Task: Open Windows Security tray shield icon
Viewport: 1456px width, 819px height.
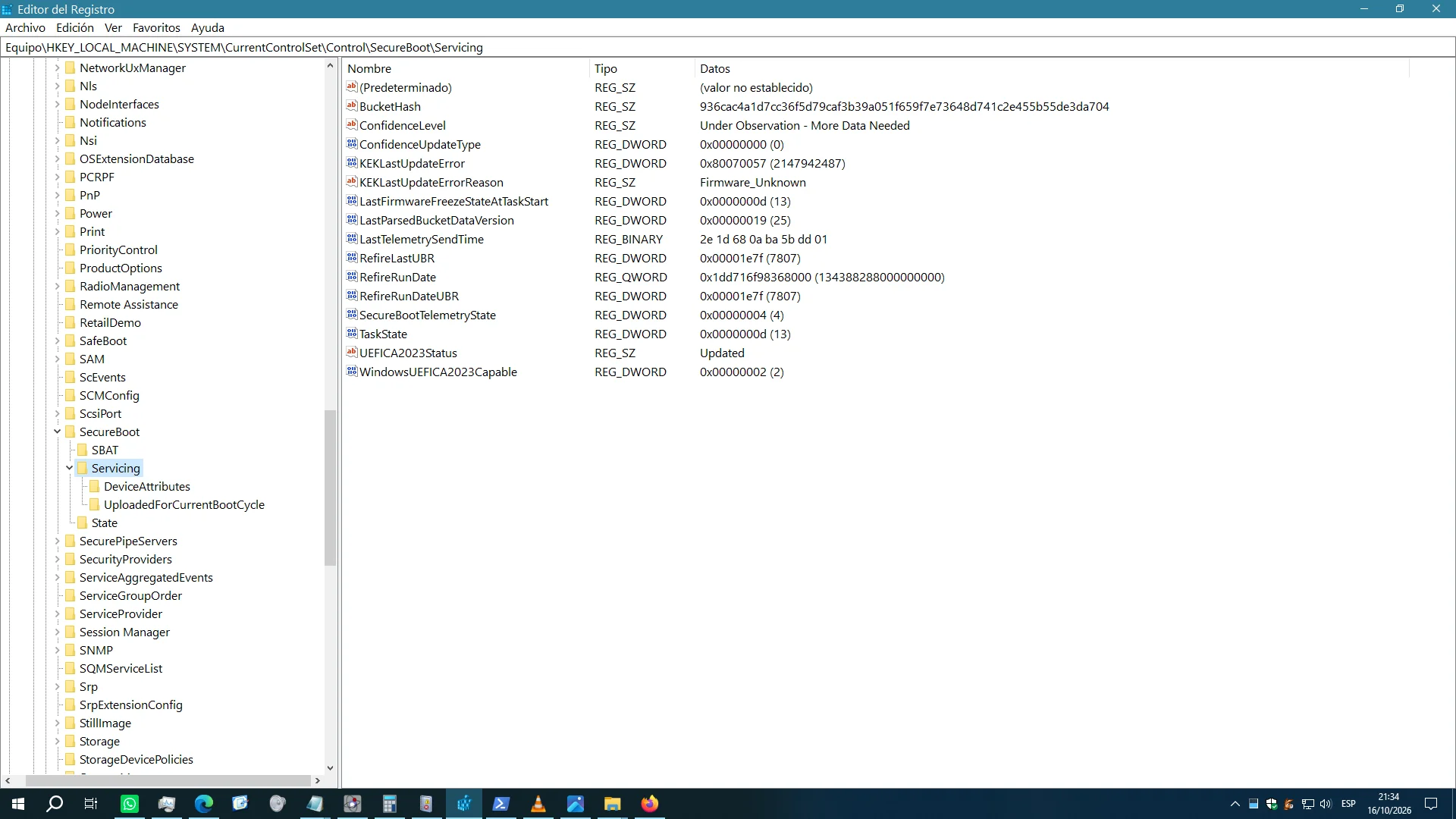Action: tap(1272, 804)
